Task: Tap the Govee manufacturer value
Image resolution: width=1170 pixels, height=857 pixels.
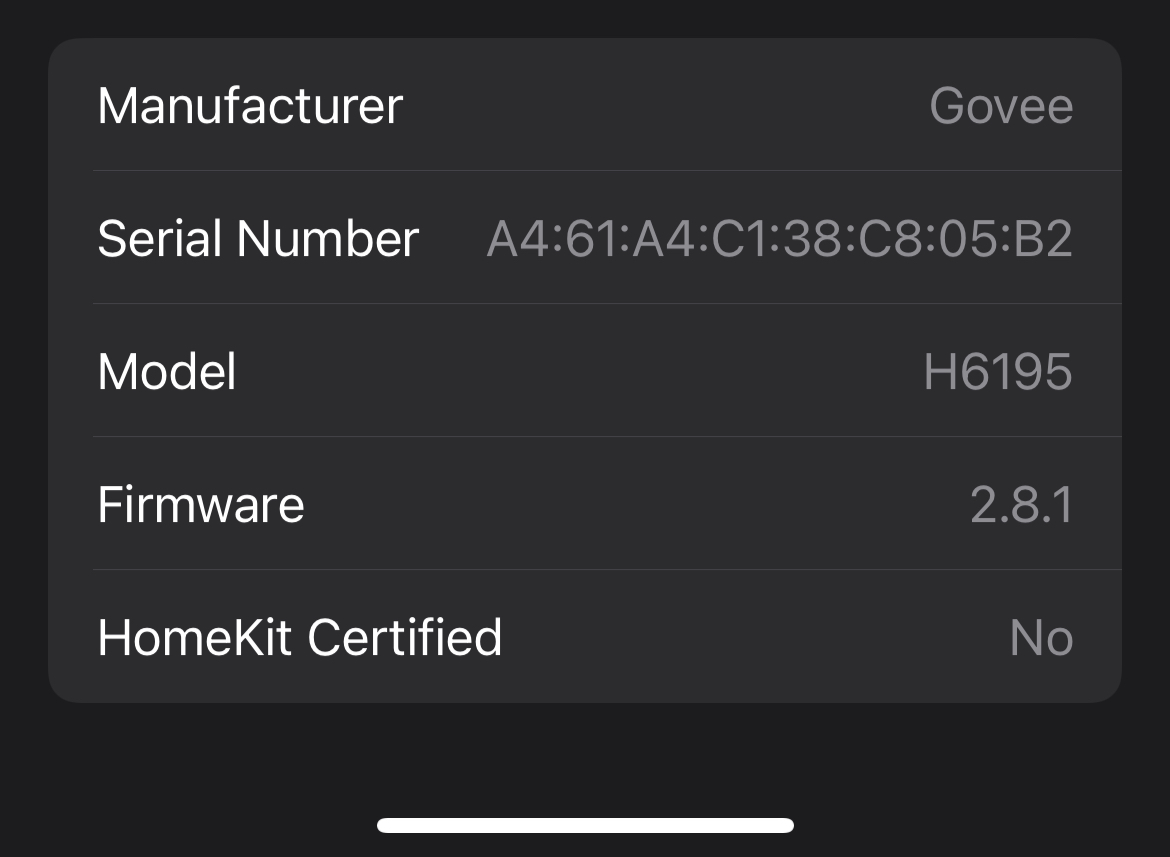Action: pyautogui.click(x=1001, y=105)
